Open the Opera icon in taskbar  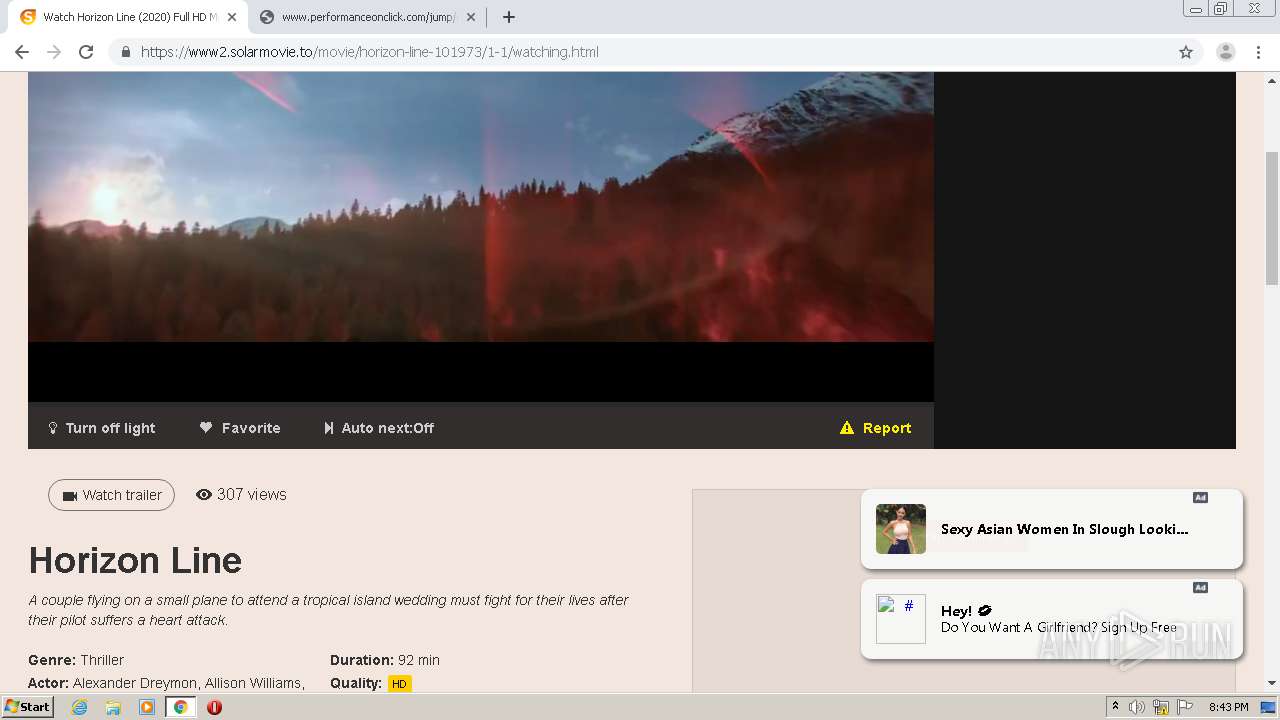click(x=214, y=707)
